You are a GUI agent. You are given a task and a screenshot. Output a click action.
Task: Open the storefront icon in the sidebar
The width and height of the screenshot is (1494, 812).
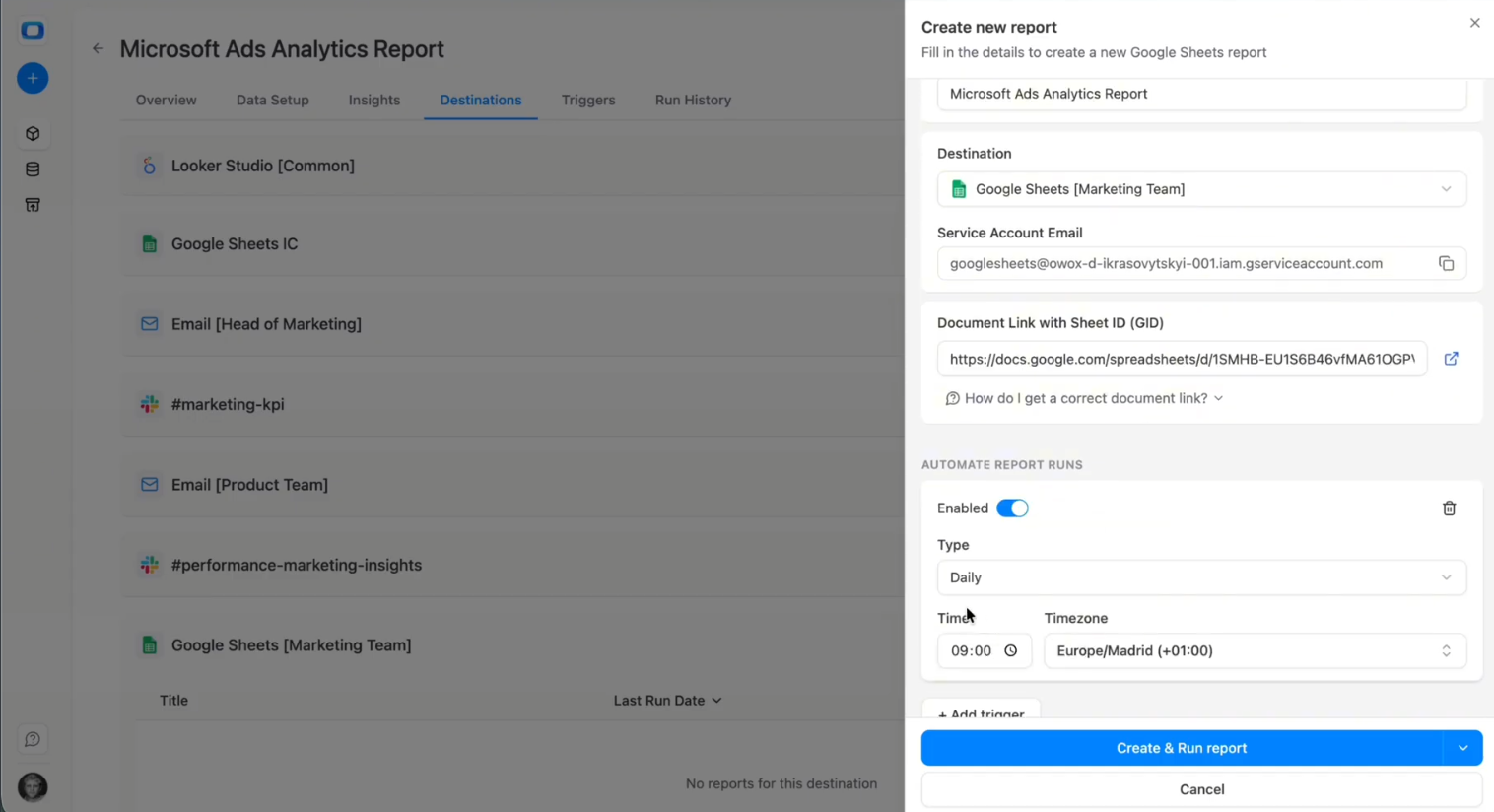point(33,204)
